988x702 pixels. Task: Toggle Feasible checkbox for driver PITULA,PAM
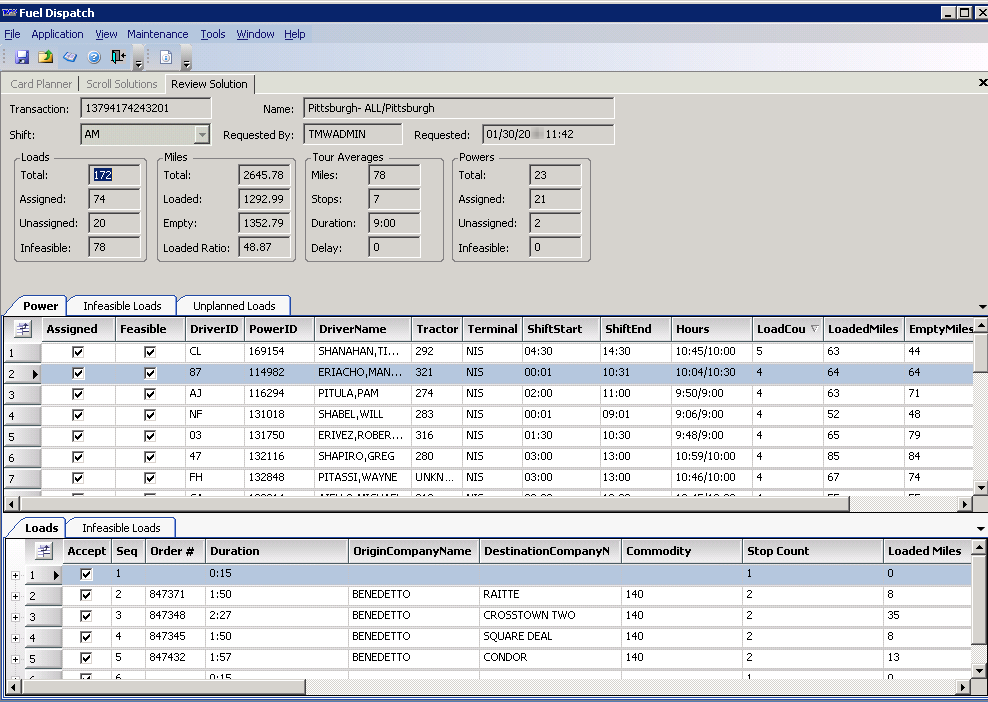[x=150, y=394]
